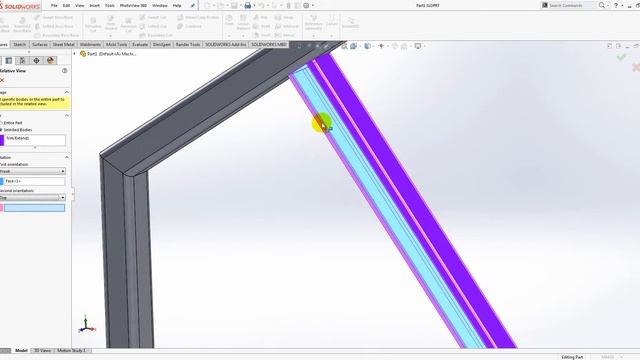The height and width of the screenshot is (360, 640).
Task: Click Edit Appearance icon in view toolbar
Action: tap(395, 46)
